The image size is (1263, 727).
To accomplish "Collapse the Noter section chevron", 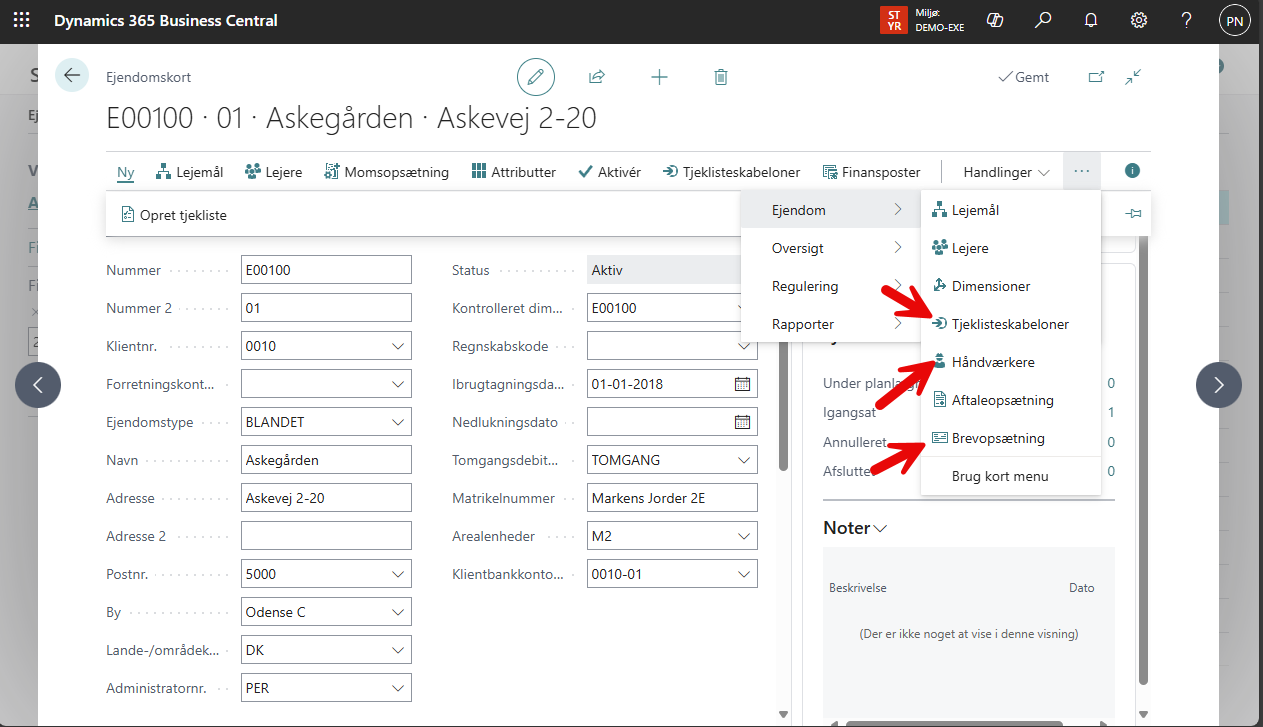I will pyautogui.click(x=881, y=529).
